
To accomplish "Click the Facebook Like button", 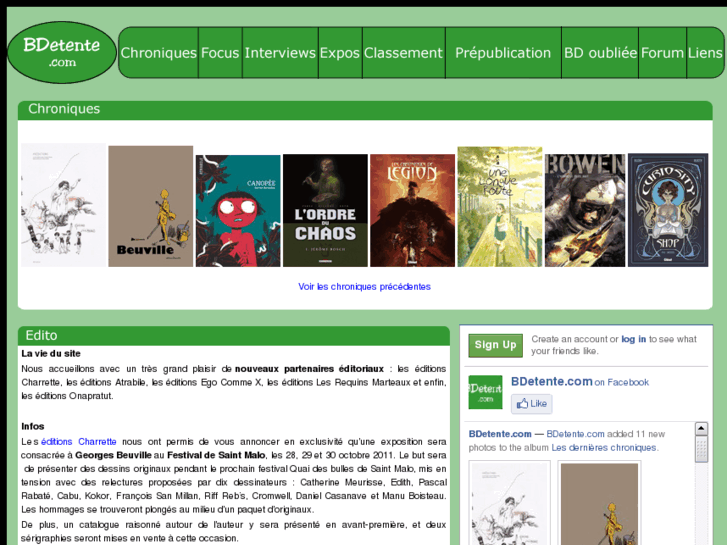I will pos(531,404).
